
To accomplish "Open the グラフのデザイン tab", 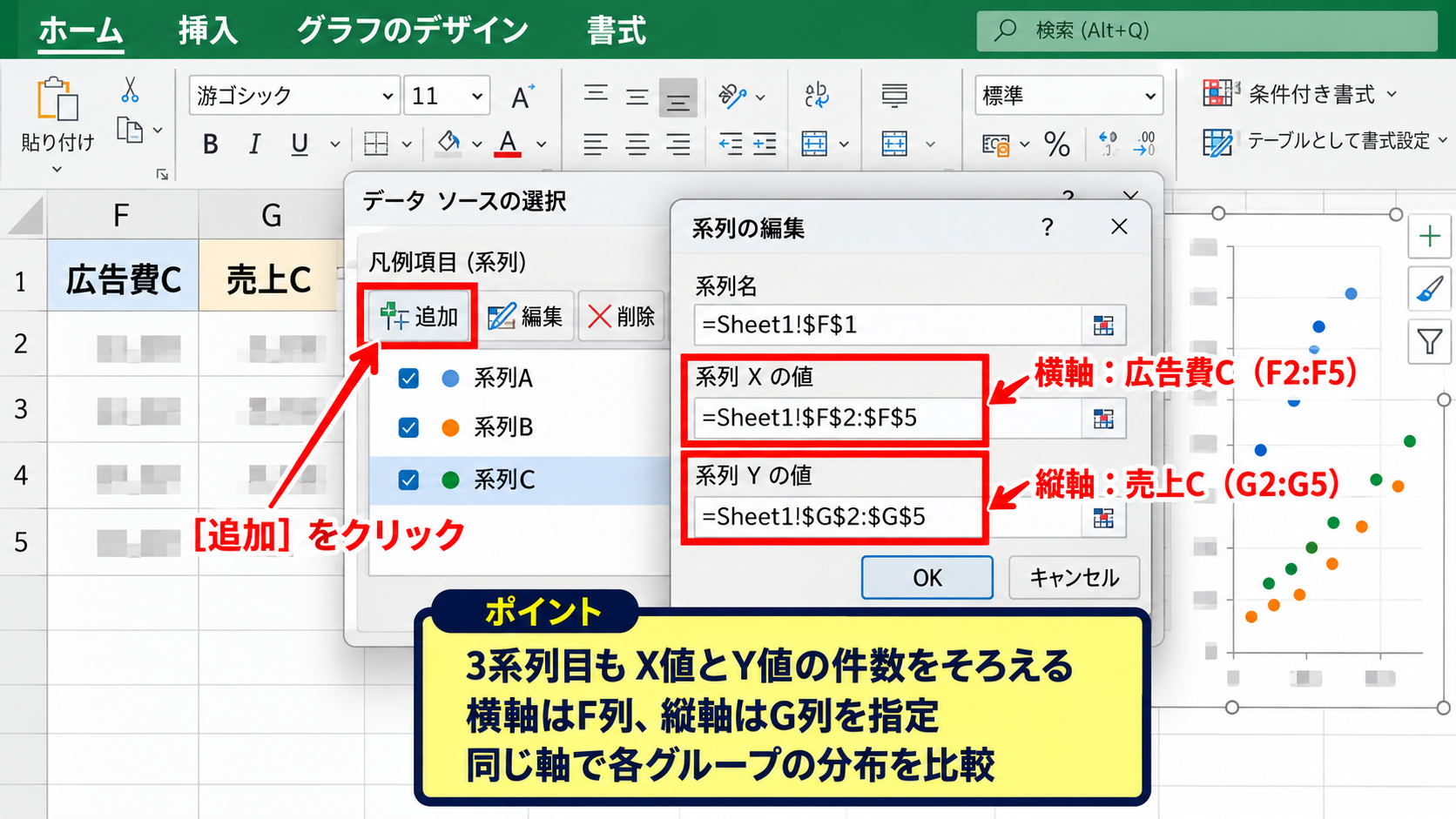I will coord(413,30).
